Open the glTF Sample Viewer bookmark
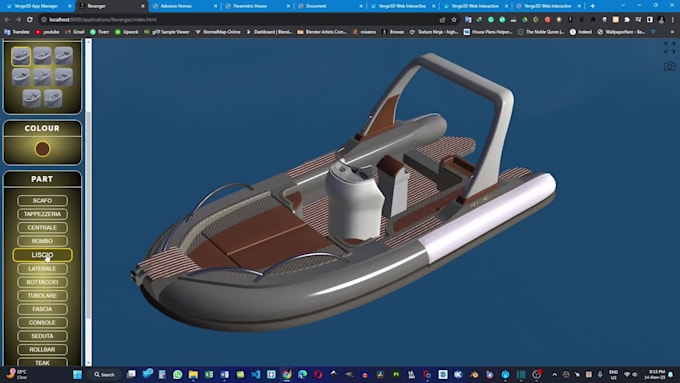This screenshot has height=383, width=680. click(x=167, y=32)
